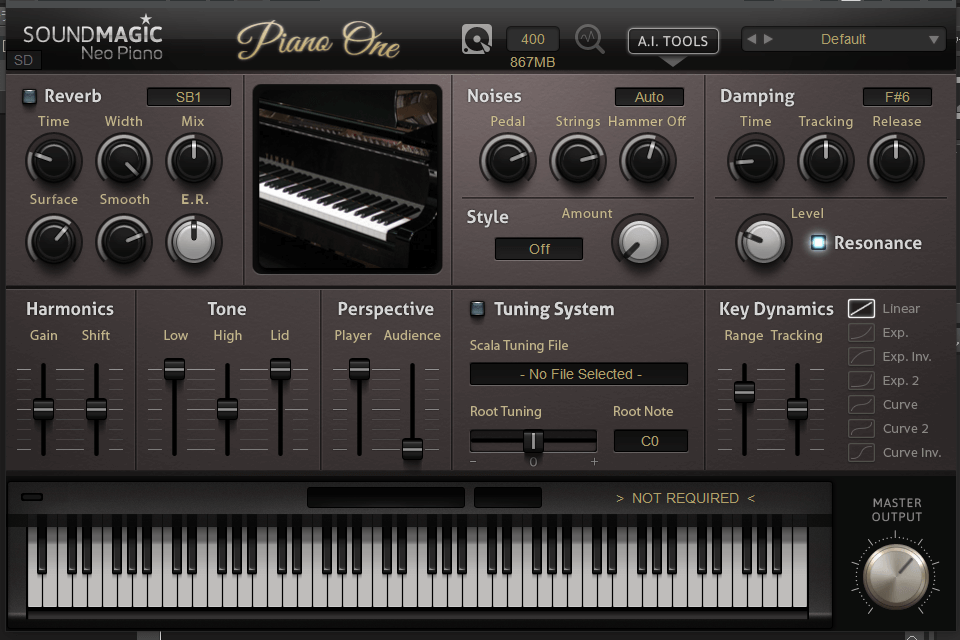Toggle the Tuning System enable switch
Screen dimensions: 960x640
tap(477, 309)
